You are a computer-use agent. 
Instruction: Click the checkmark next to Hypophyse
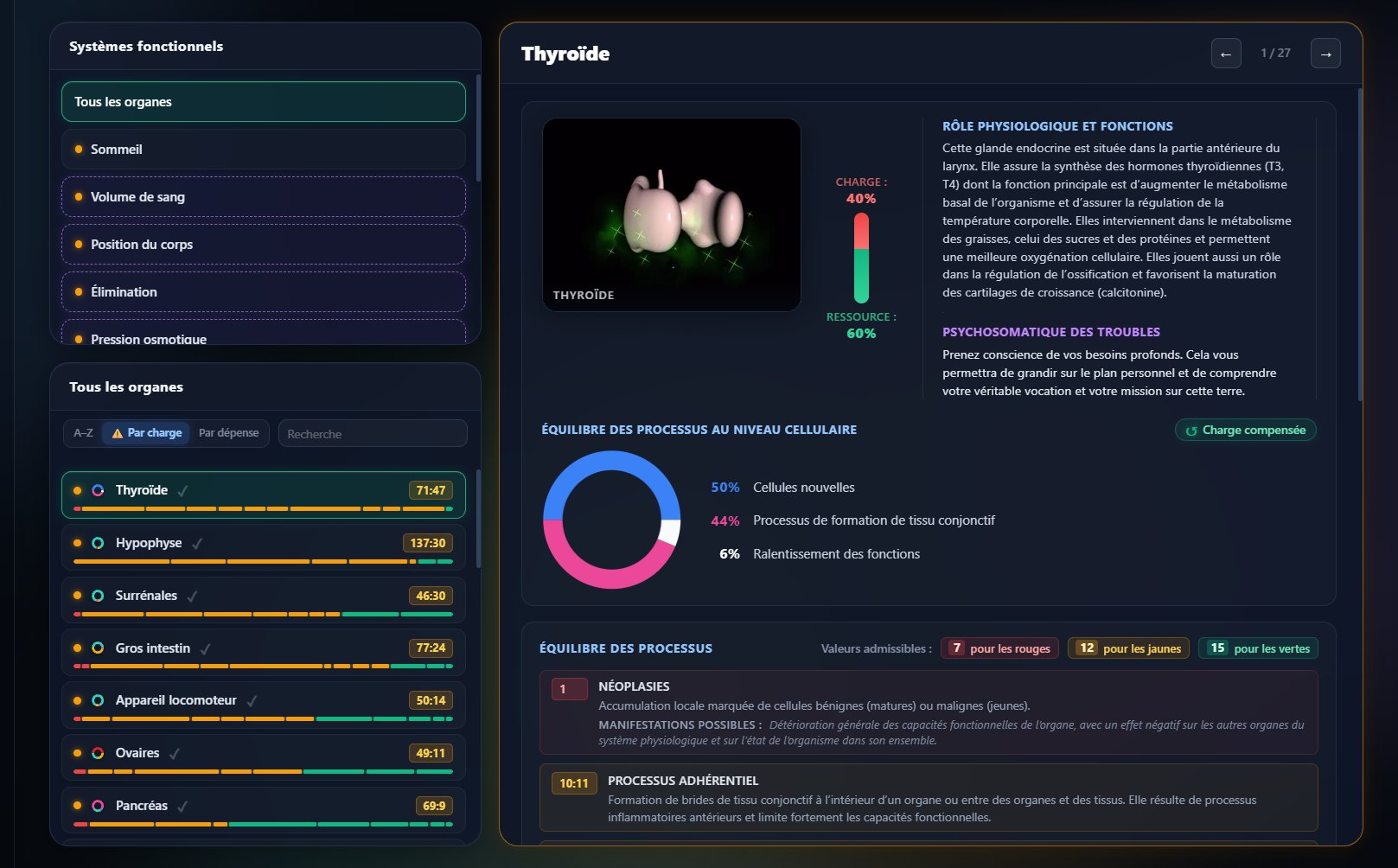pyautogui.click(x=197, y=544)
